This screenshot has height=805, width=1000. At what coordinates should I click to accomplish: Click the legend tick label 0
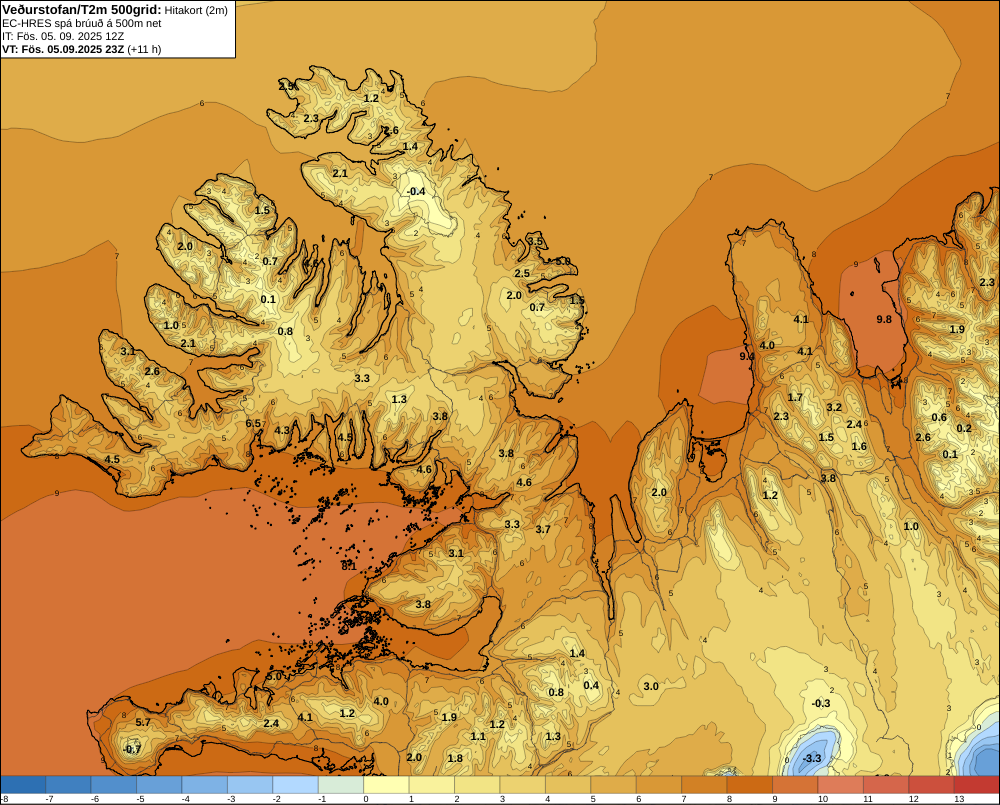point(366,799)
